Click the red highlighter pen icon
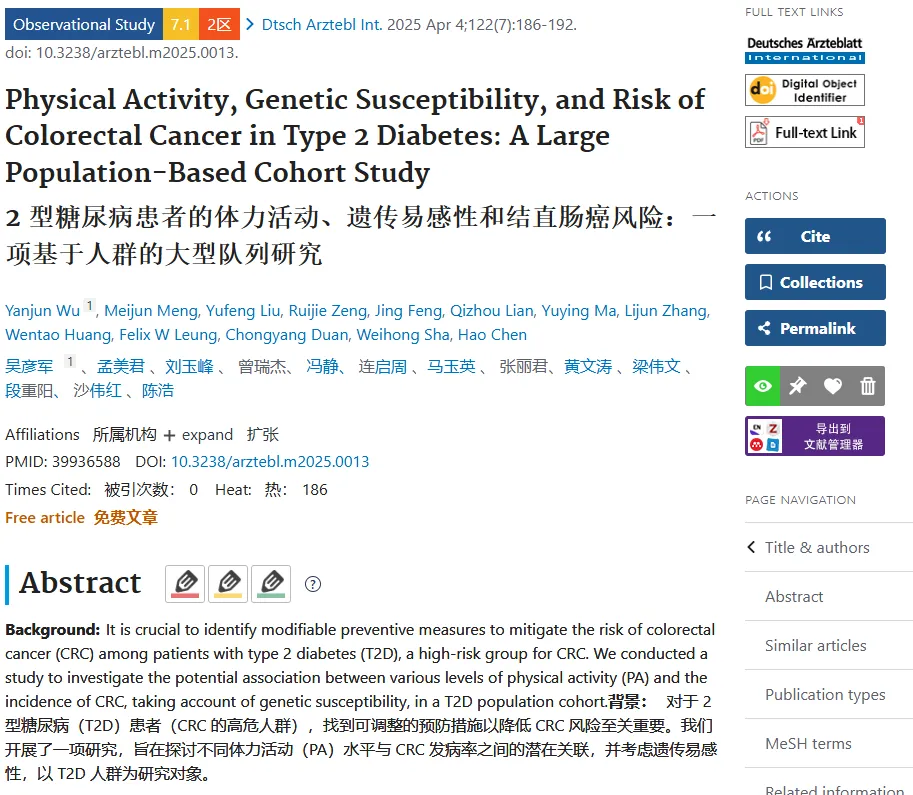 185,584
